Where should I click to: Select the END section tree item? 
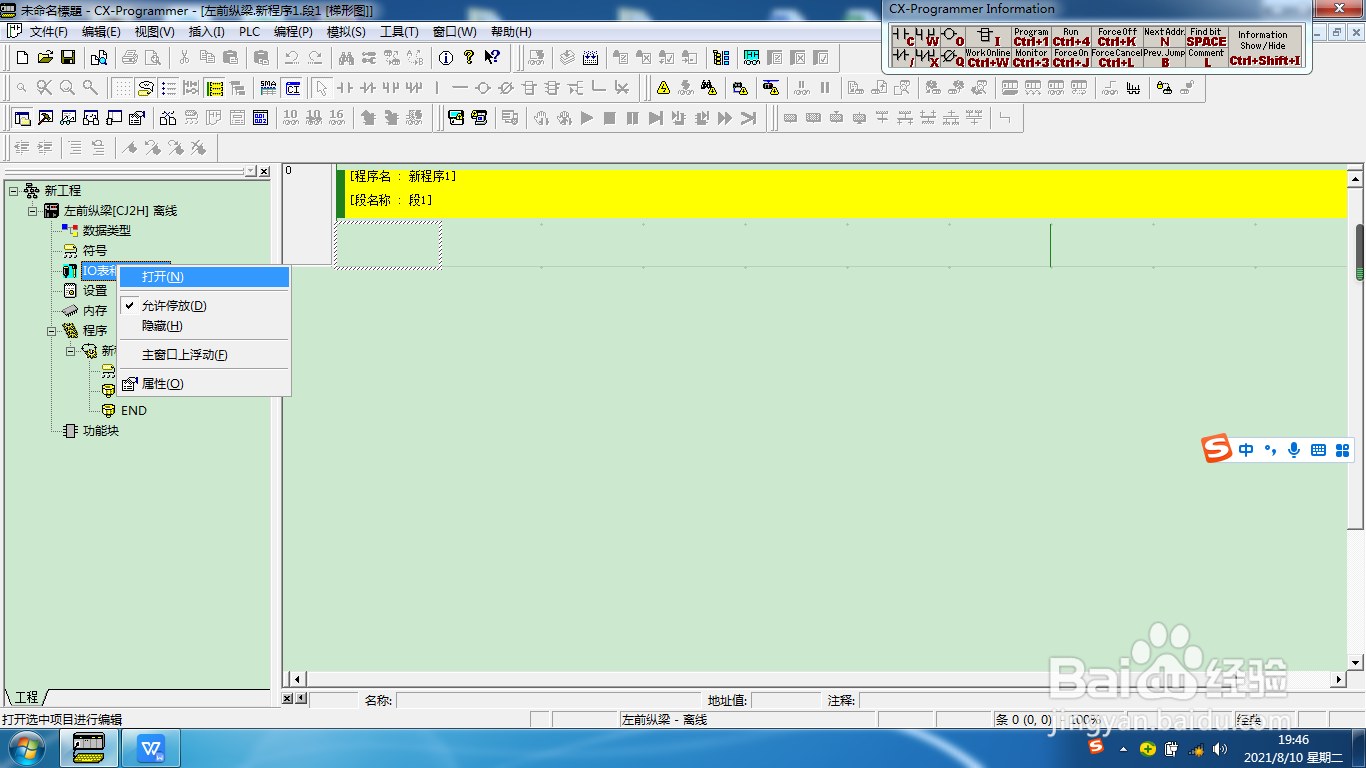pos(133,411)
